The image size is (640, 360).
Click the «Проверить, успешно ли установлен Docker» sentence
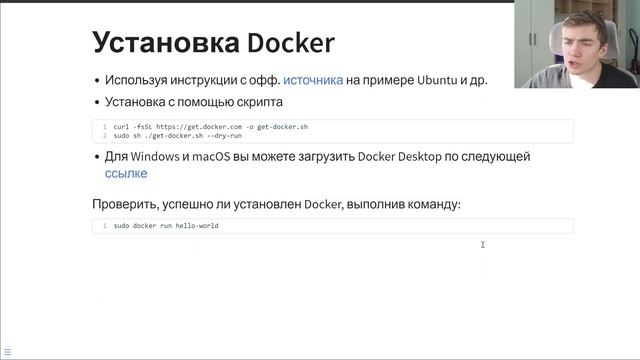pos(276,204)
